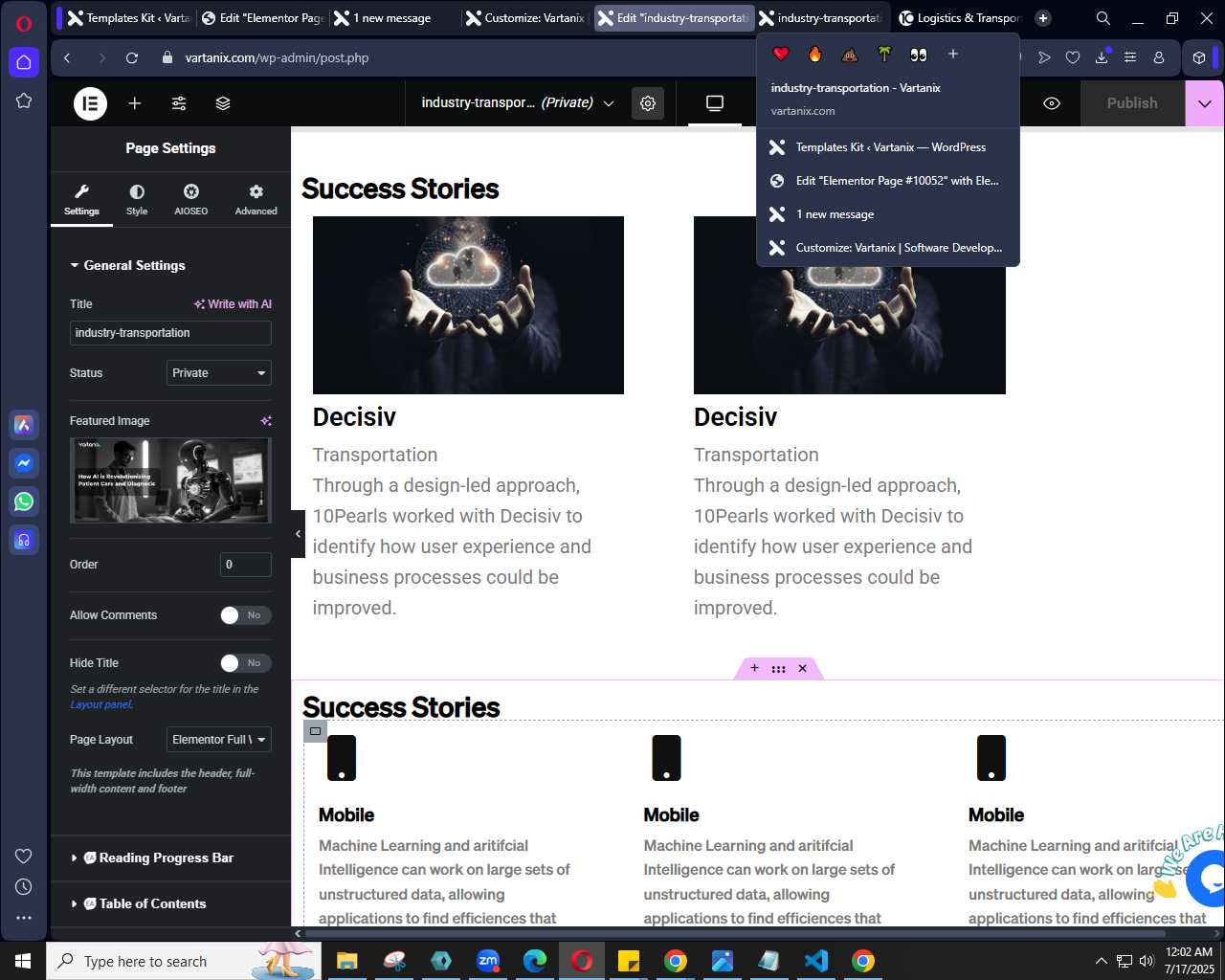Screen dimensions: 1225x980
Task: Collapse the editor panel with the arrow handle
Action: [298, 534]
